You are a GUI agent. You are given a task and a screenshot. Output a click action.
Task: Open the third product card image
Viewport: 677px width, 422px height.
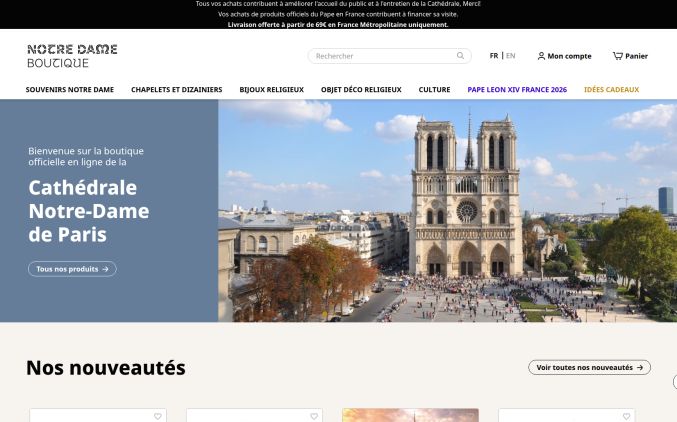410,415
